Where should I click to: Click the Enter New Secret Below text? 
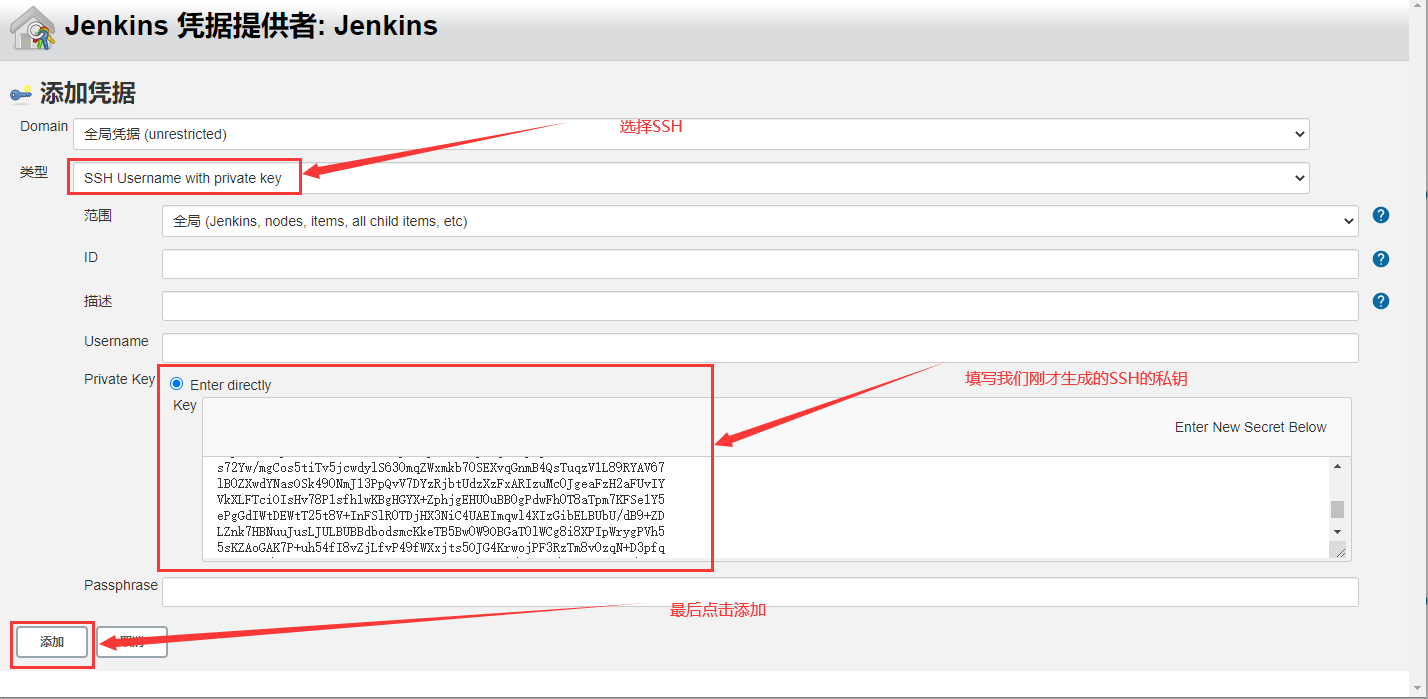pyautogui.click(x=1250, y=427)
